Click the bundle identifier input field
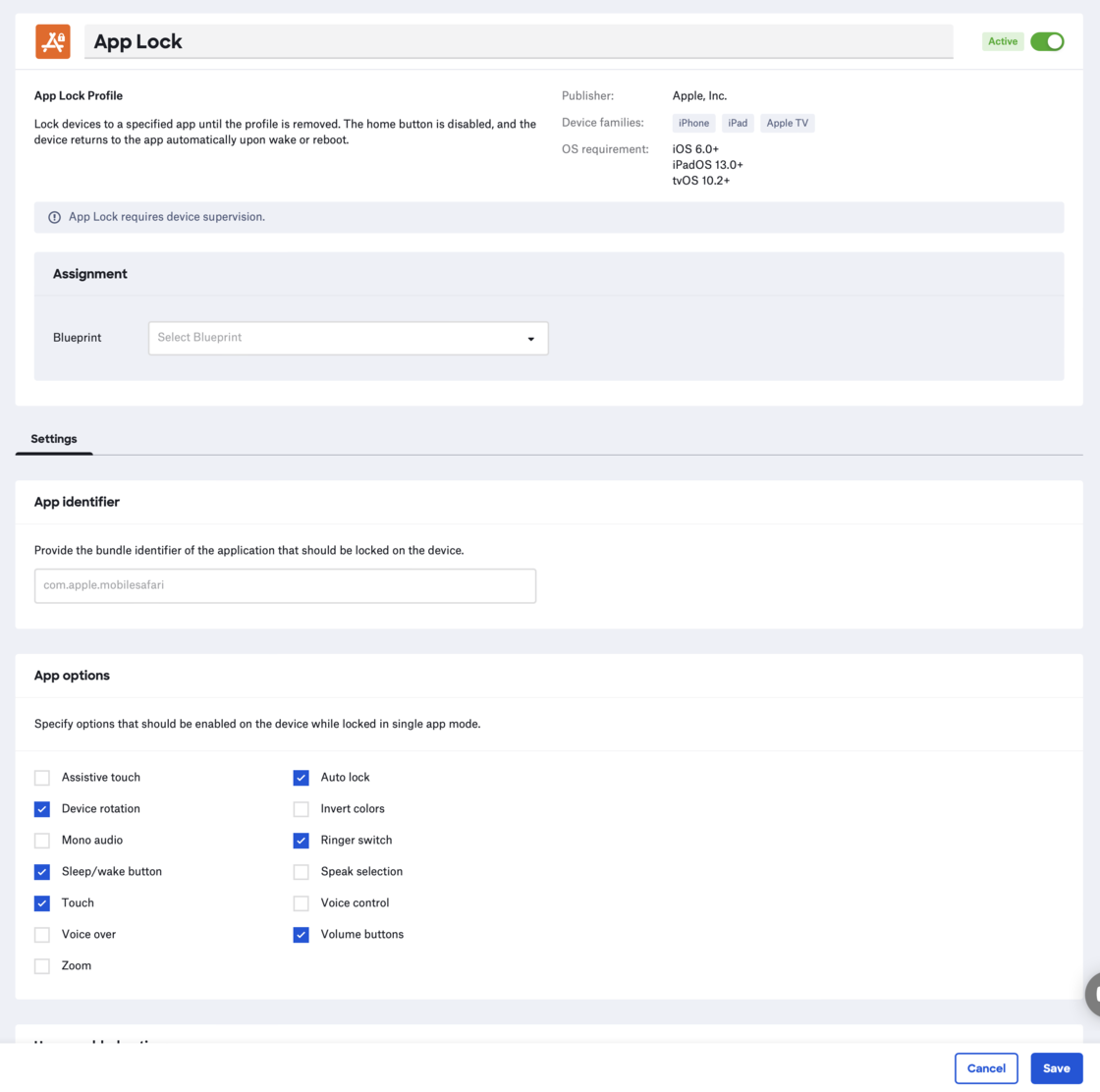1100x1092 pixels. (285, 585)
